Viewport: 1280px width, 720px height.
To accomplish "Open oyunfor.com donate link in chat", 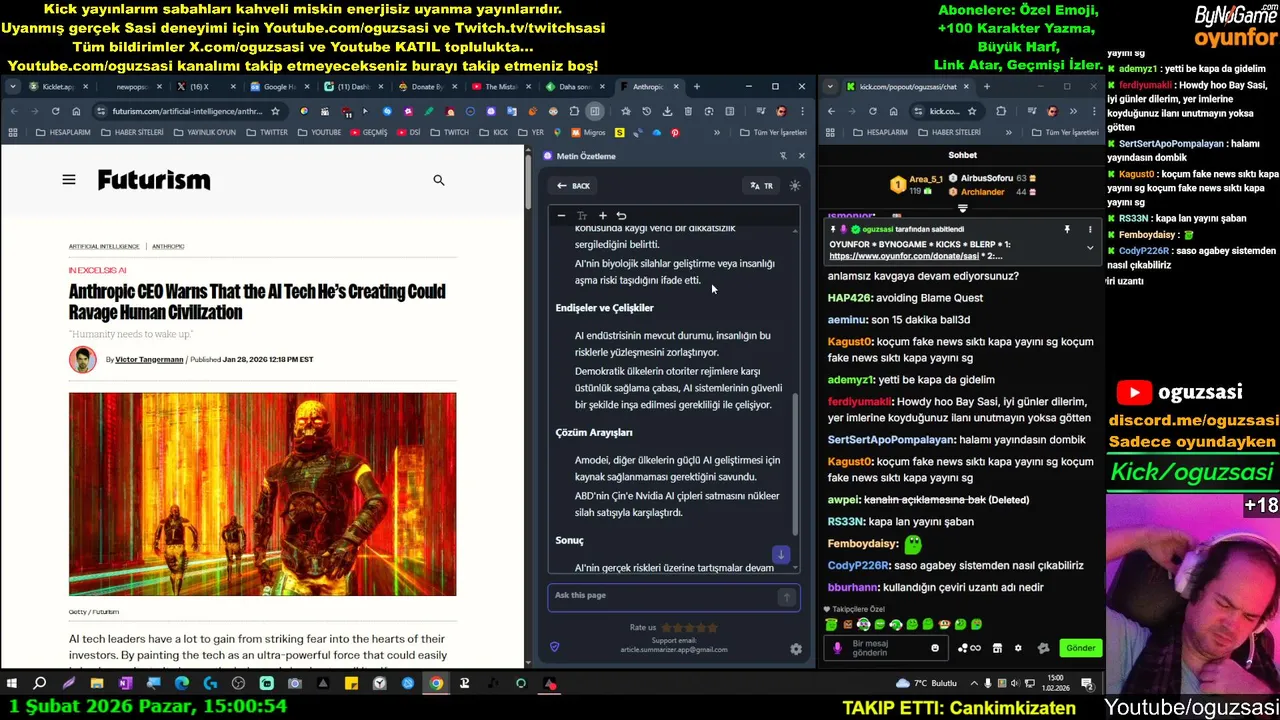I will click(903, 256).
